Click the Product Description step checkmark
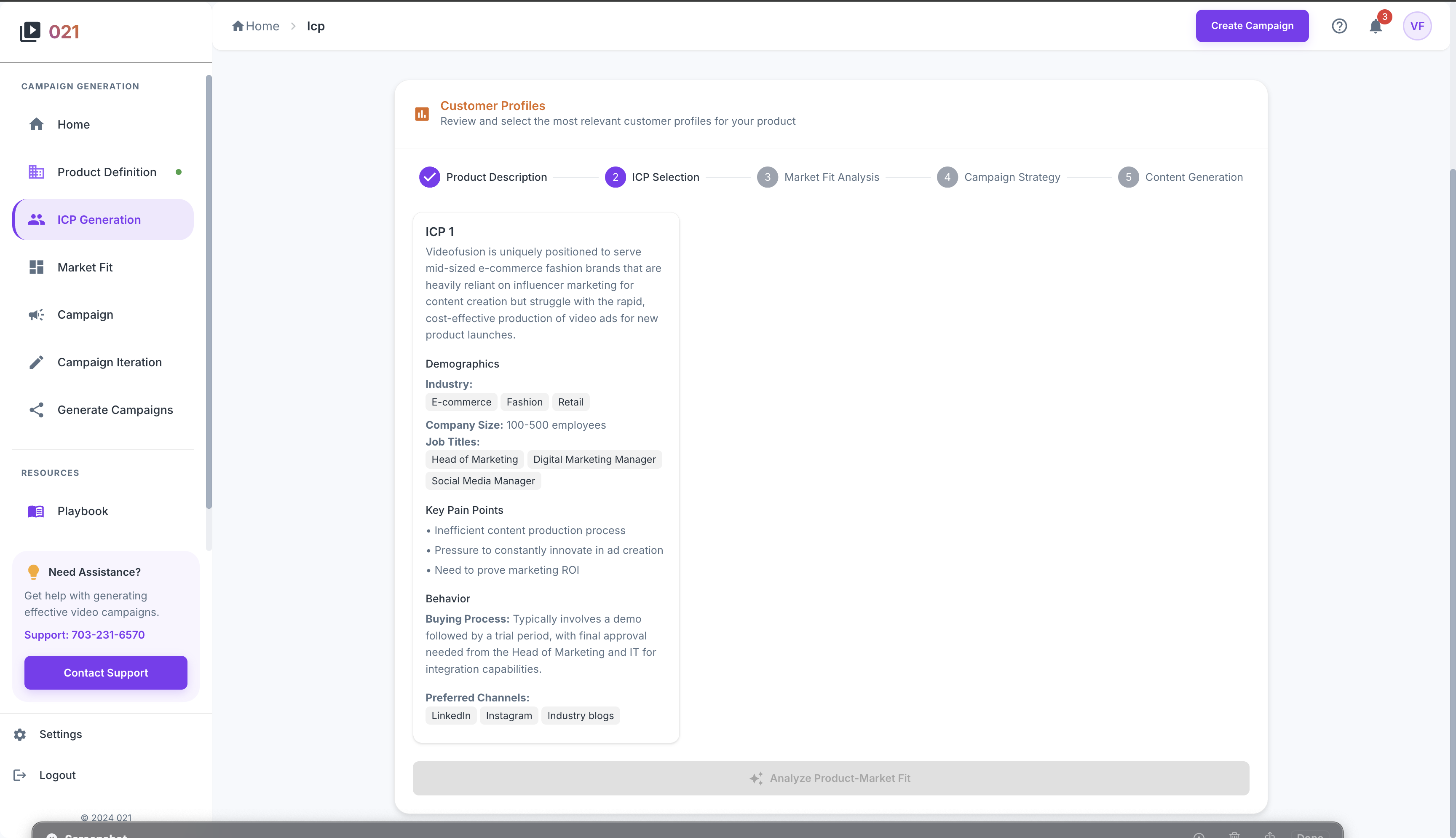 point(430,177)
